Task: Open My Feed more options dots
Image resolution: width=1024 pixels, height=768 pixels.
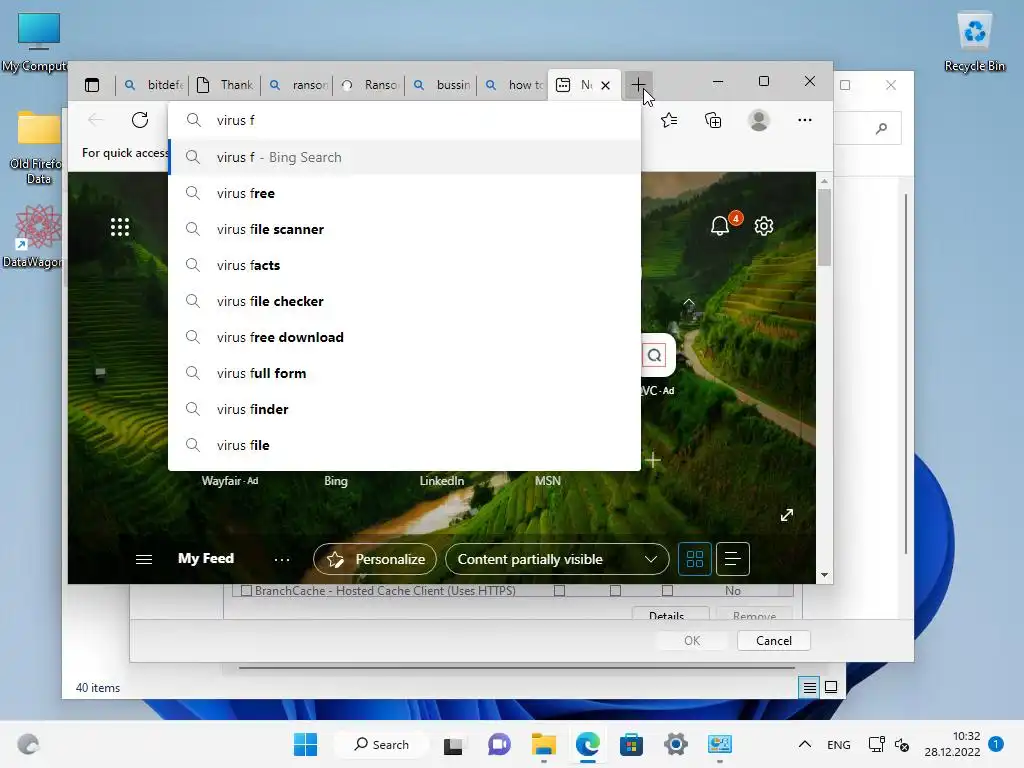Action: pyautogui.click(x=281, y=560)
